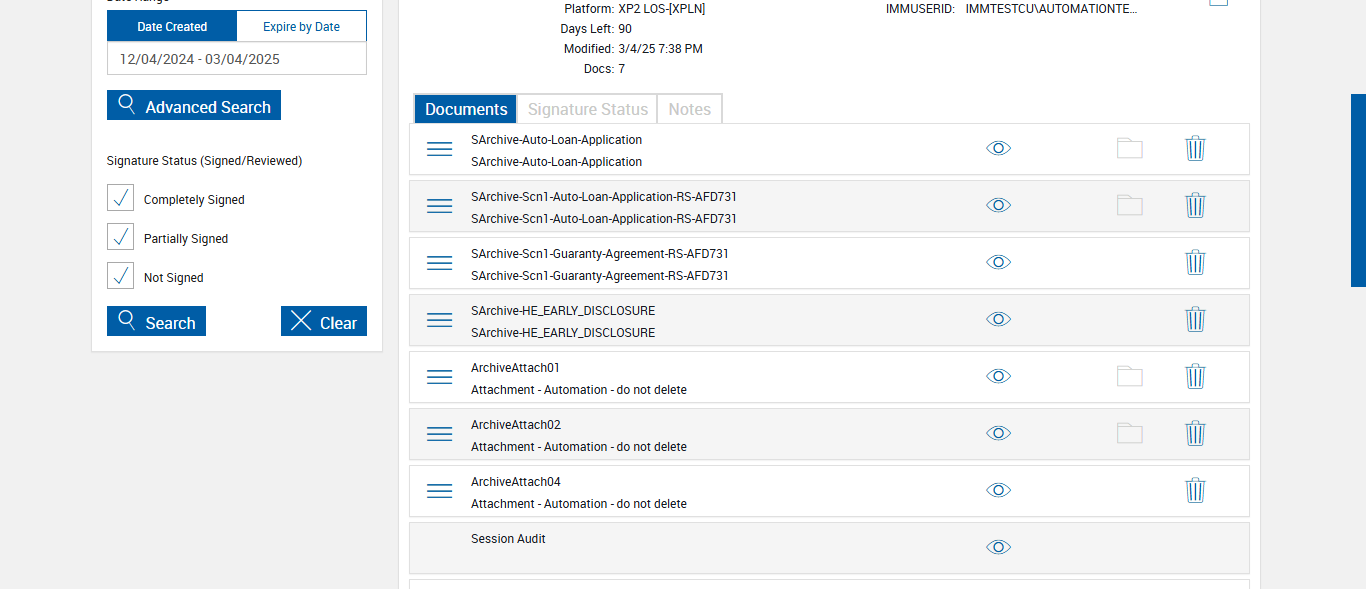Switch to the Notes tab
This screenshot has height=589, width=1366.
coord(689,109)
